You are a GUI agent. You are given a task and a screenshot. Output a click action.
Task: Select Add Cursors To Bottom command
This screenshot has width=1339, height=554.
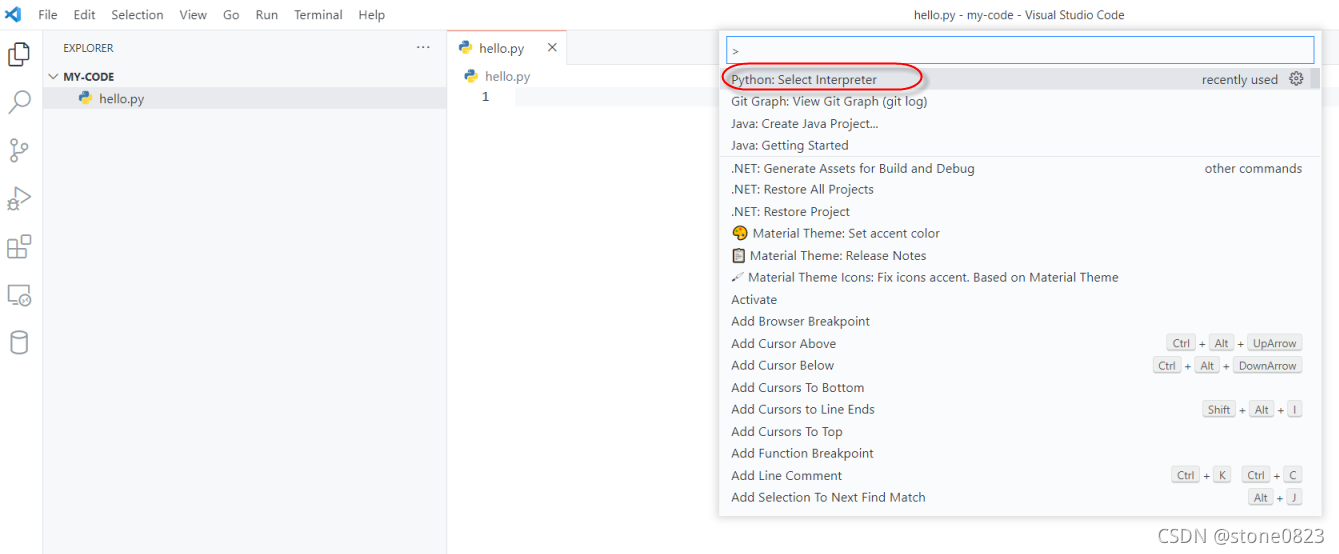point(1020,387)
